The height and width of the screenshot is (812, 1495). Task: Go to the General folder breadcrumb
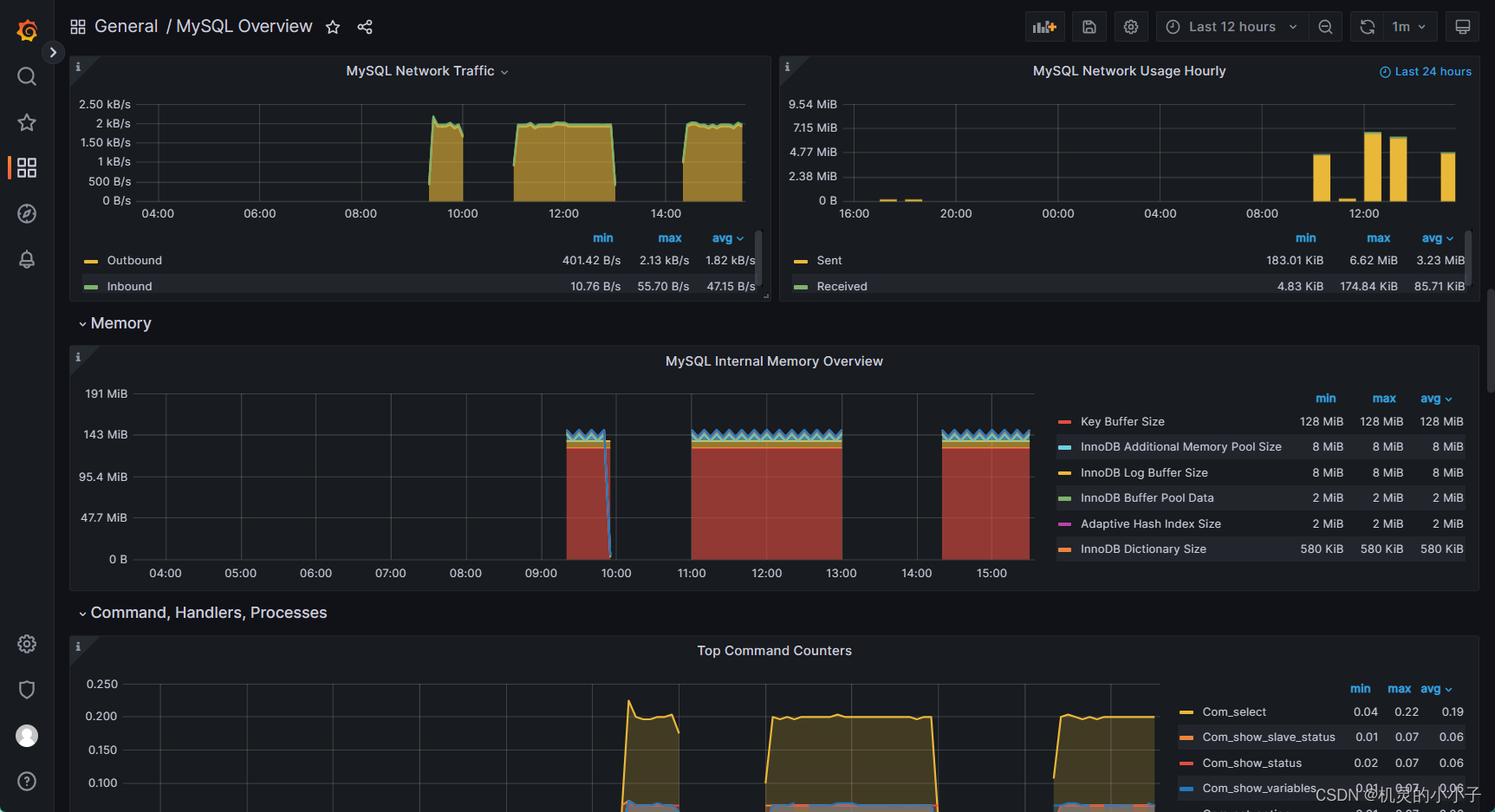click(126, 27)
